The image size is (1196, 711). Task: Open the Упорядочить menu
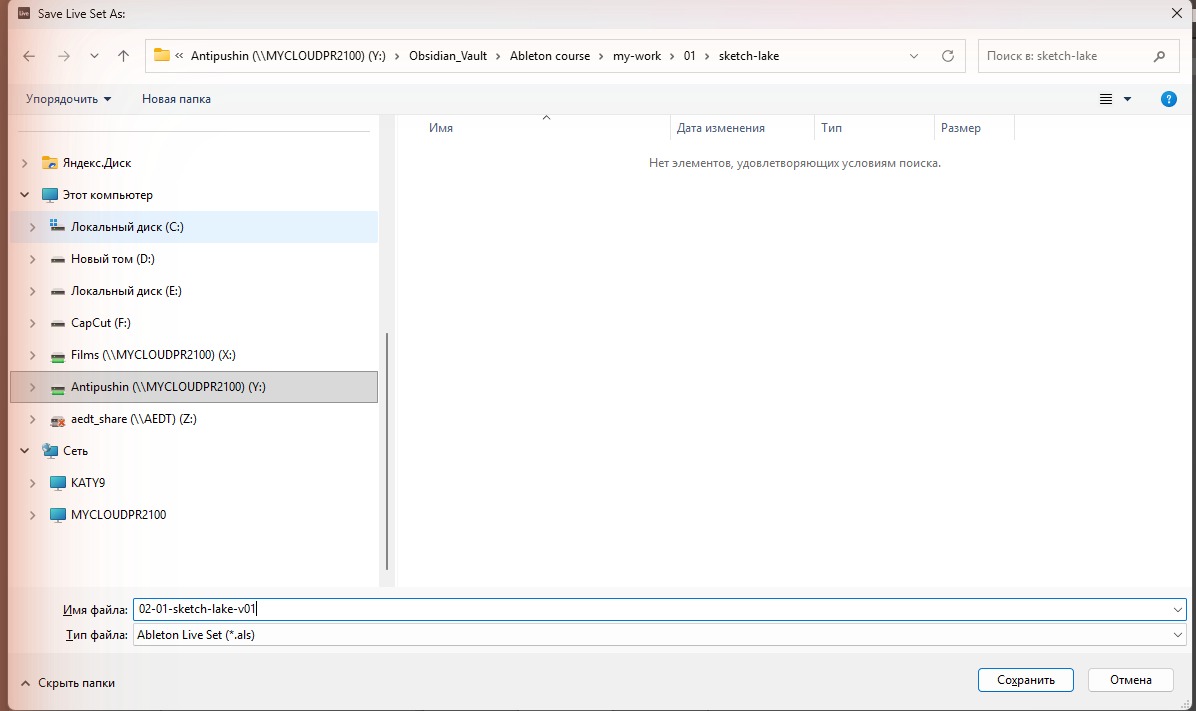click(69, 99)
